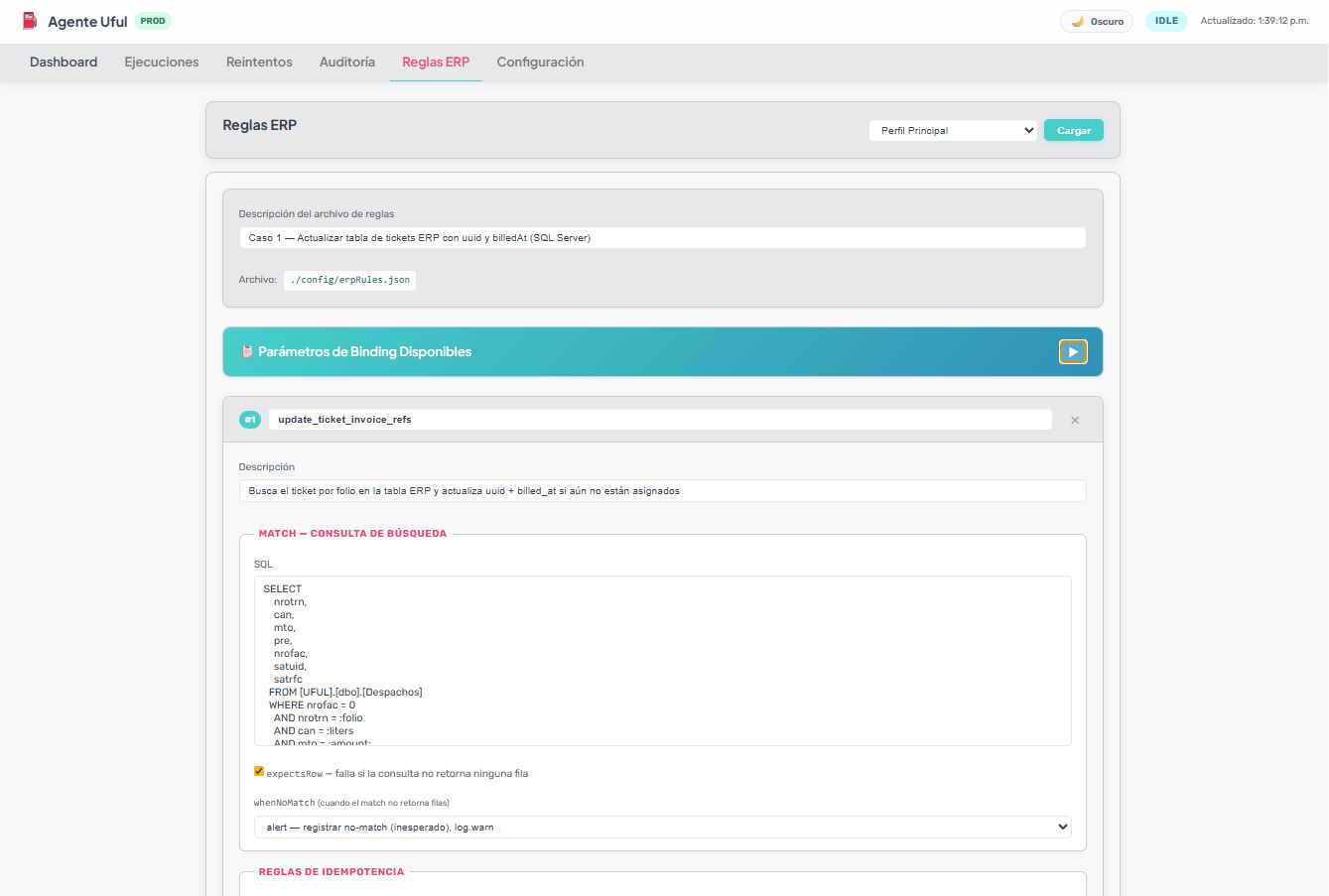Click the Archivo: label

coord(257,280)
